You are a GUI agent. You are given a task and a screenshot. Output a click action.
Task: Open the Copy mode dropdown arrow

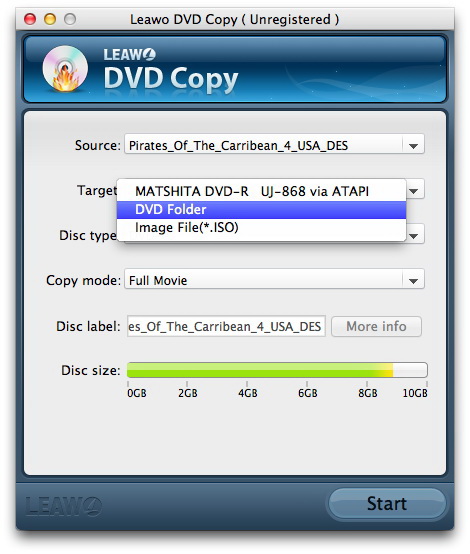click(x=413, y=281)
